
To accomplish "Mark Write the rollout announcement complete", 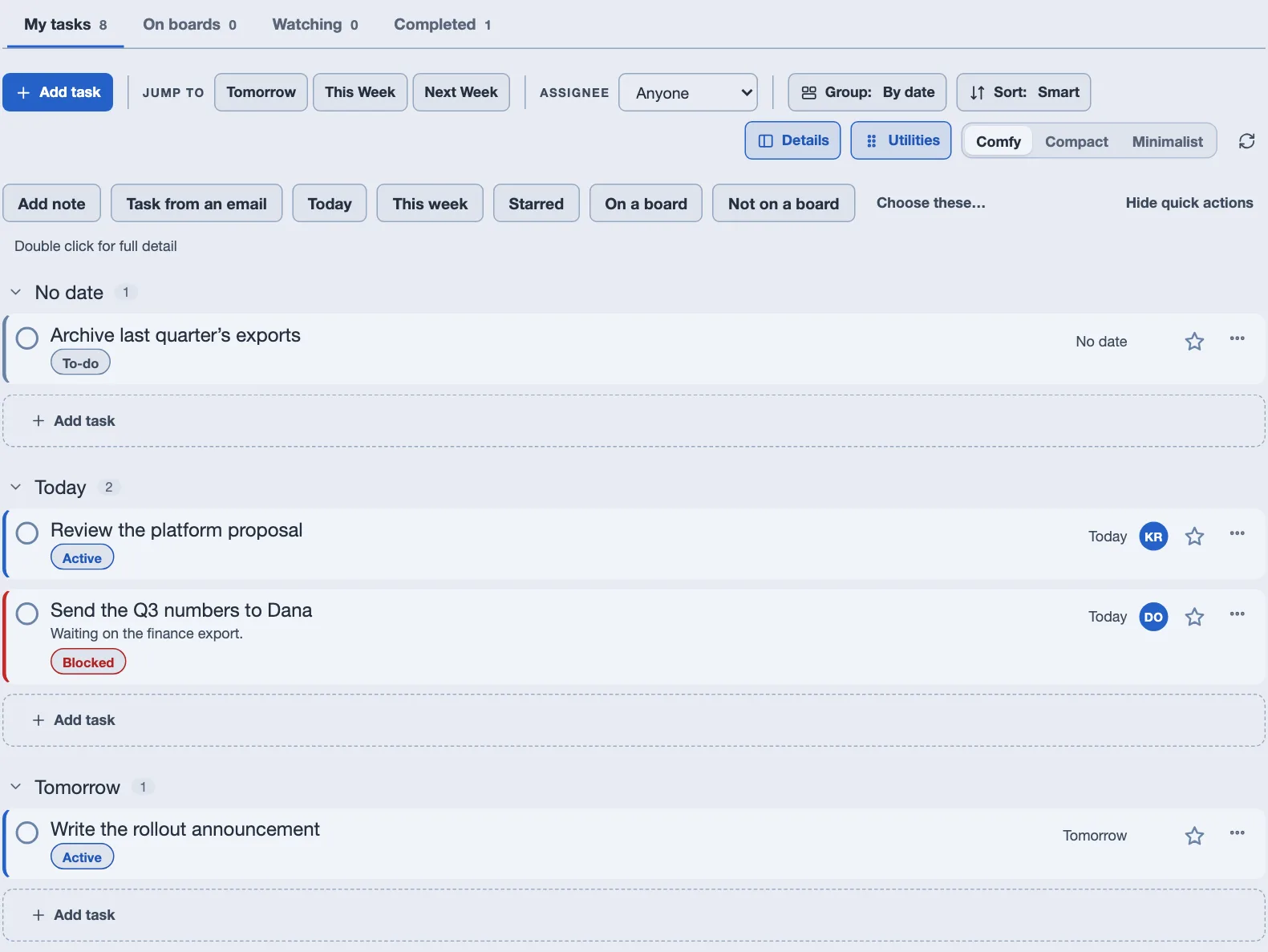I will 27,832.
